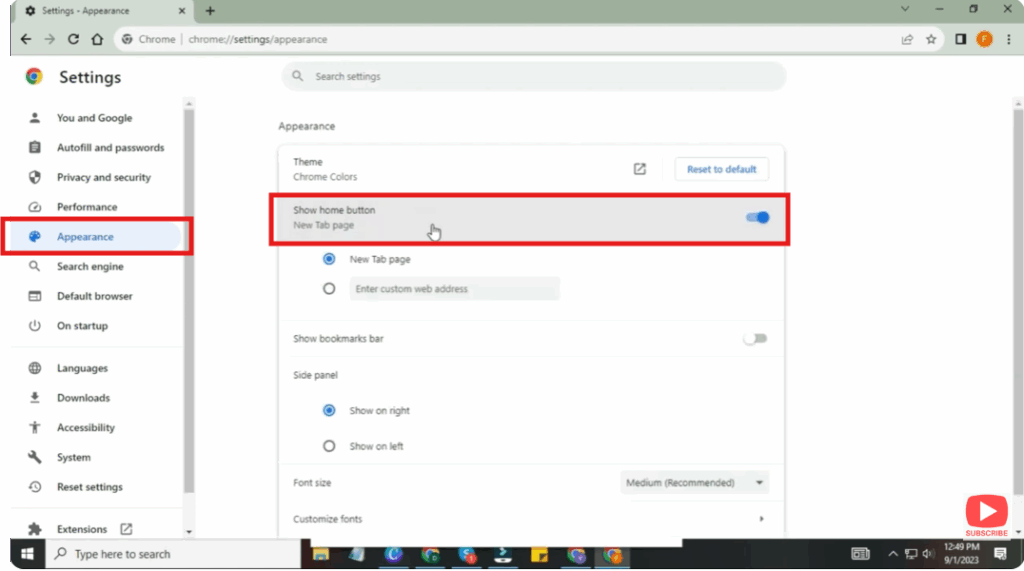This screenshot has height=571, width=1024.
Task: Choose the custom web address radio button
Action: pyautogui.click(x=329, y=289)
